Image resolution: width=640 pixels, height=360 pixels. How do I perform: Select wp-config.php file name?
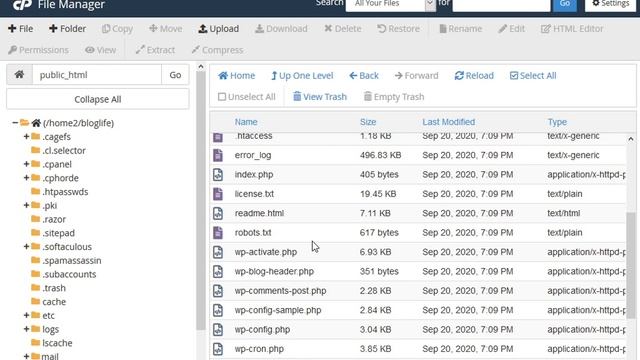(x=262, y=329)
